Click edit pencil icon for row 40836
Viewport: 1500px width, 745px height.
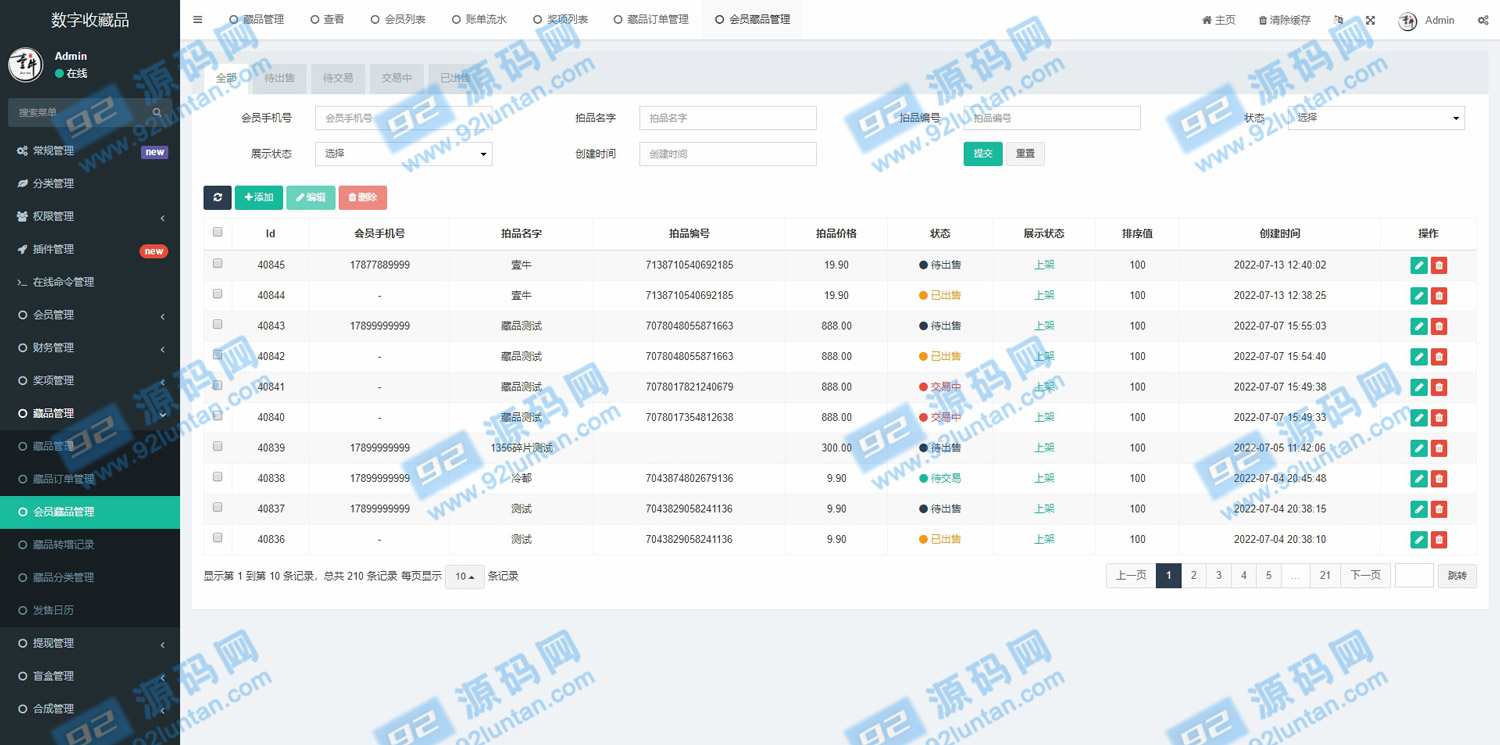(1418, 540)
